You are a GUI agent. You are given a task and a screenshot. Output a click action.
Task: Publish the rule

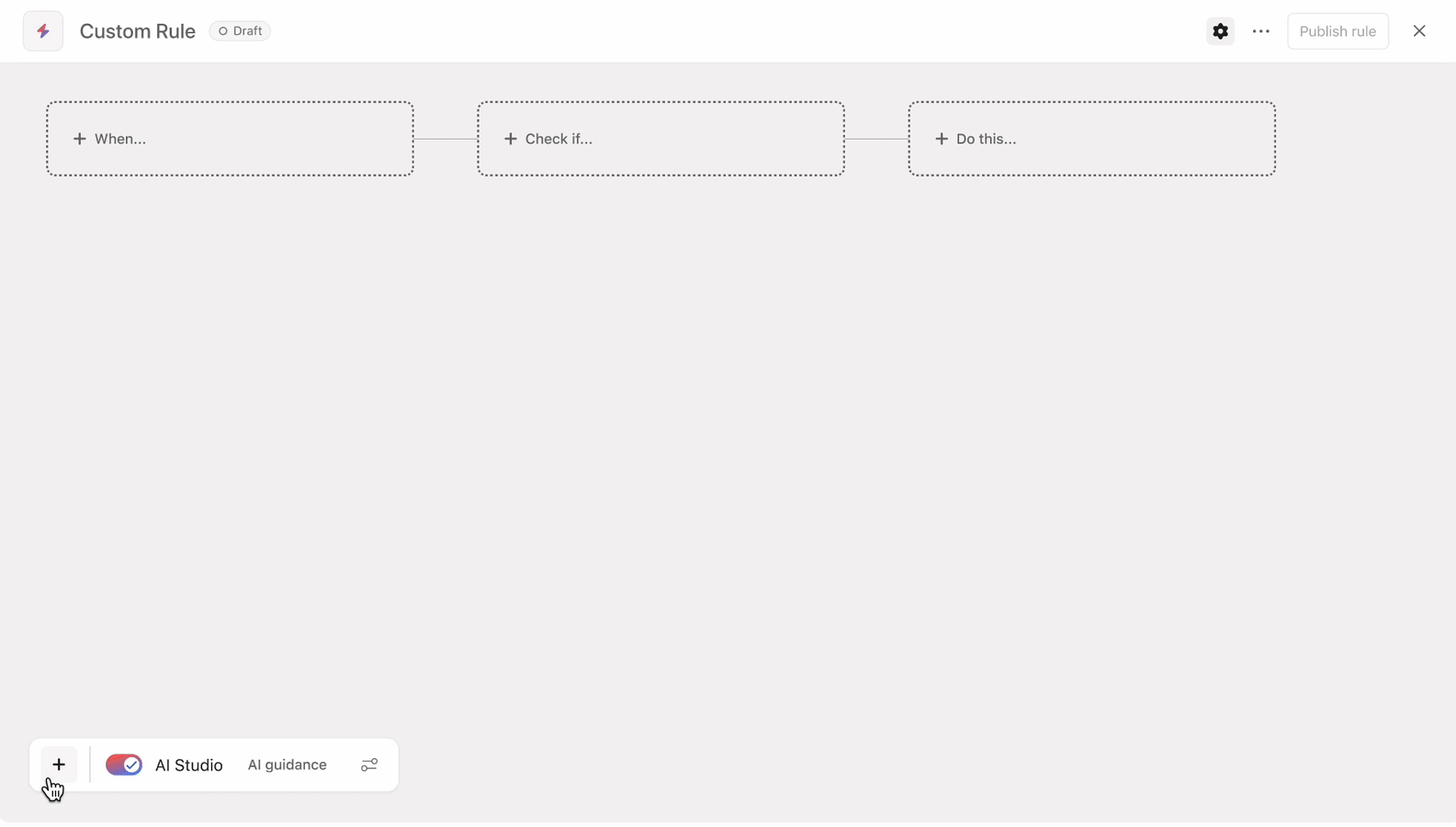[x=1337, y=31]
